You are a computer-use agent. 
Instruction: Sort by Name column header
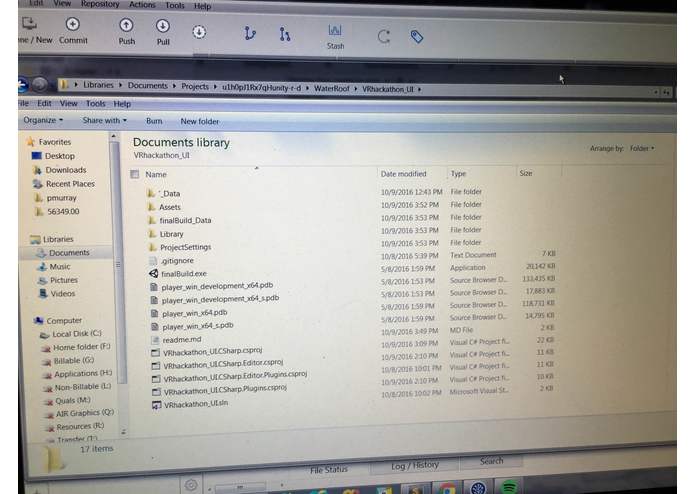coord(156,174)
